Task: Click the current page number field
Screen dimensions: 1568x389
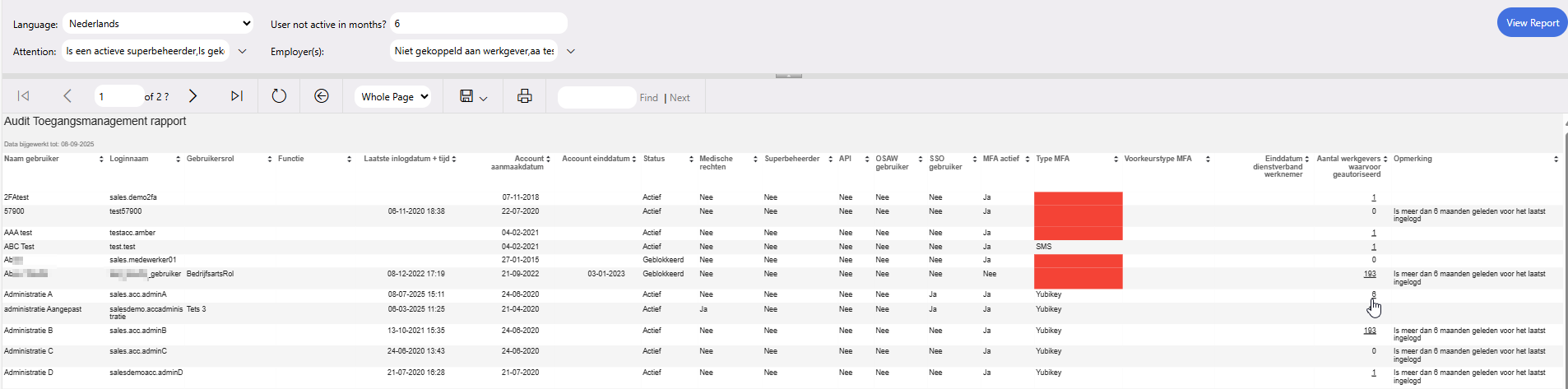Action: 118,96
